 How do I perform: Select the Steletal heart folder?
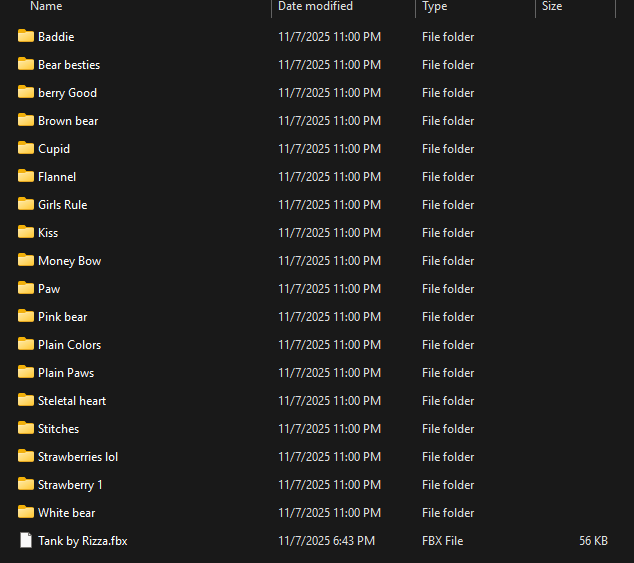[x=72, y=401]
